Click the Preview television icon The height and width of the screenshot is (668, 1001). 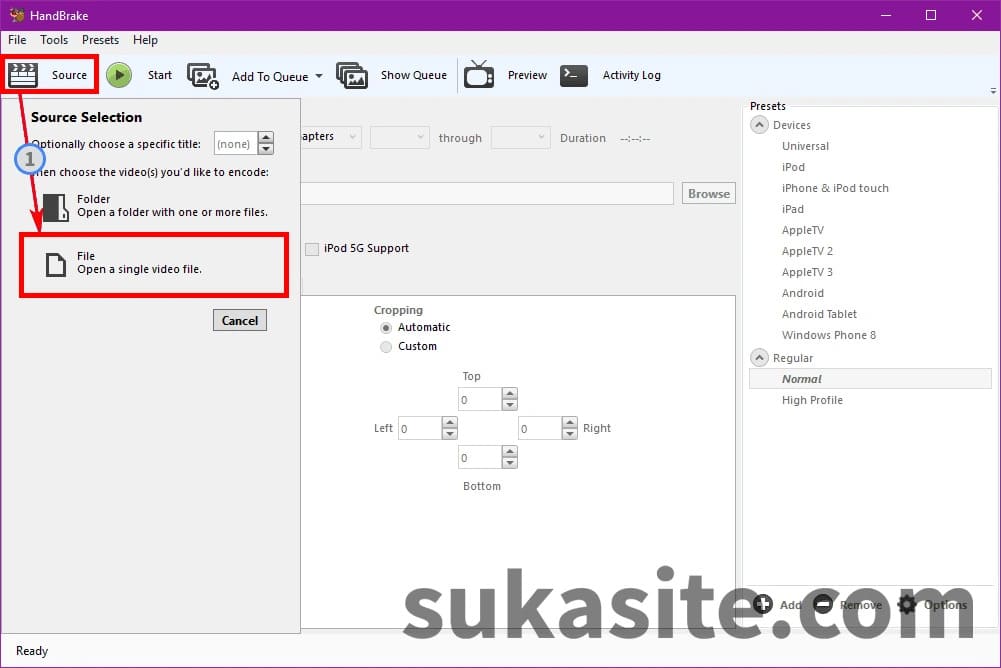(479, 75)
